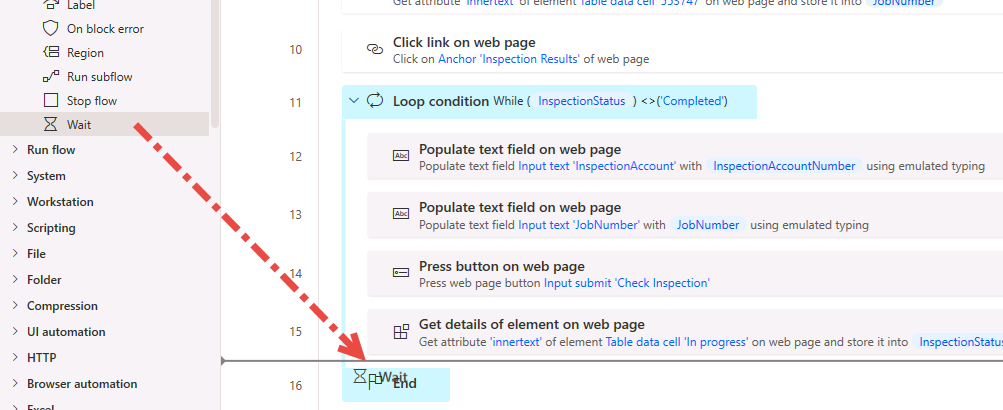Select the Wait hourglass icon in actions list
The height and width of the screenshot is (410, 1003).
coord(51,124)
